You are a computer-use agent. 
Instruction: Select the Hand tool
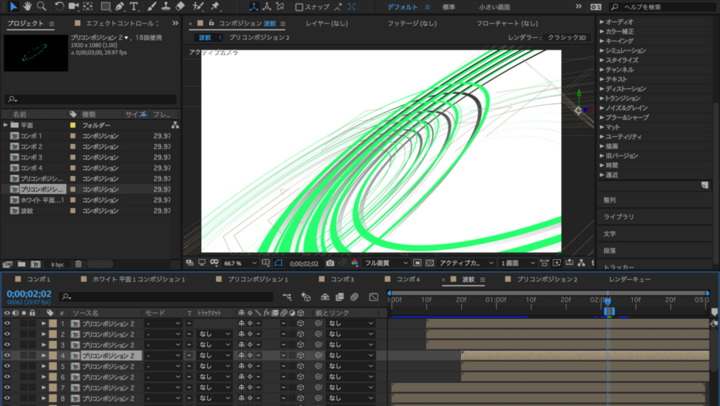coord(28,6)
